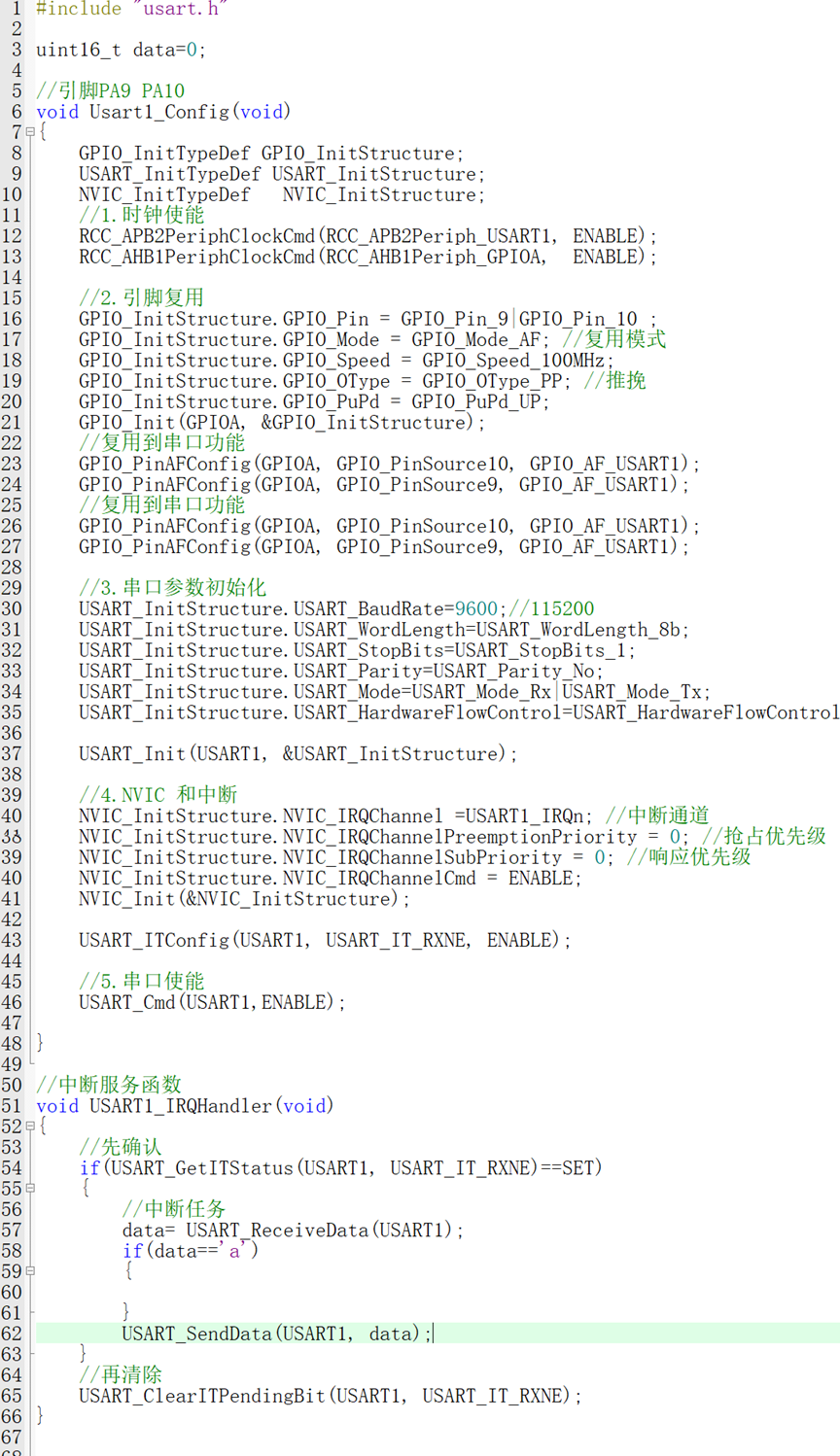The height and width of the screenshot is (1456, 840).
Task: Click the //再清除 comment
Action: [121, 1374]
